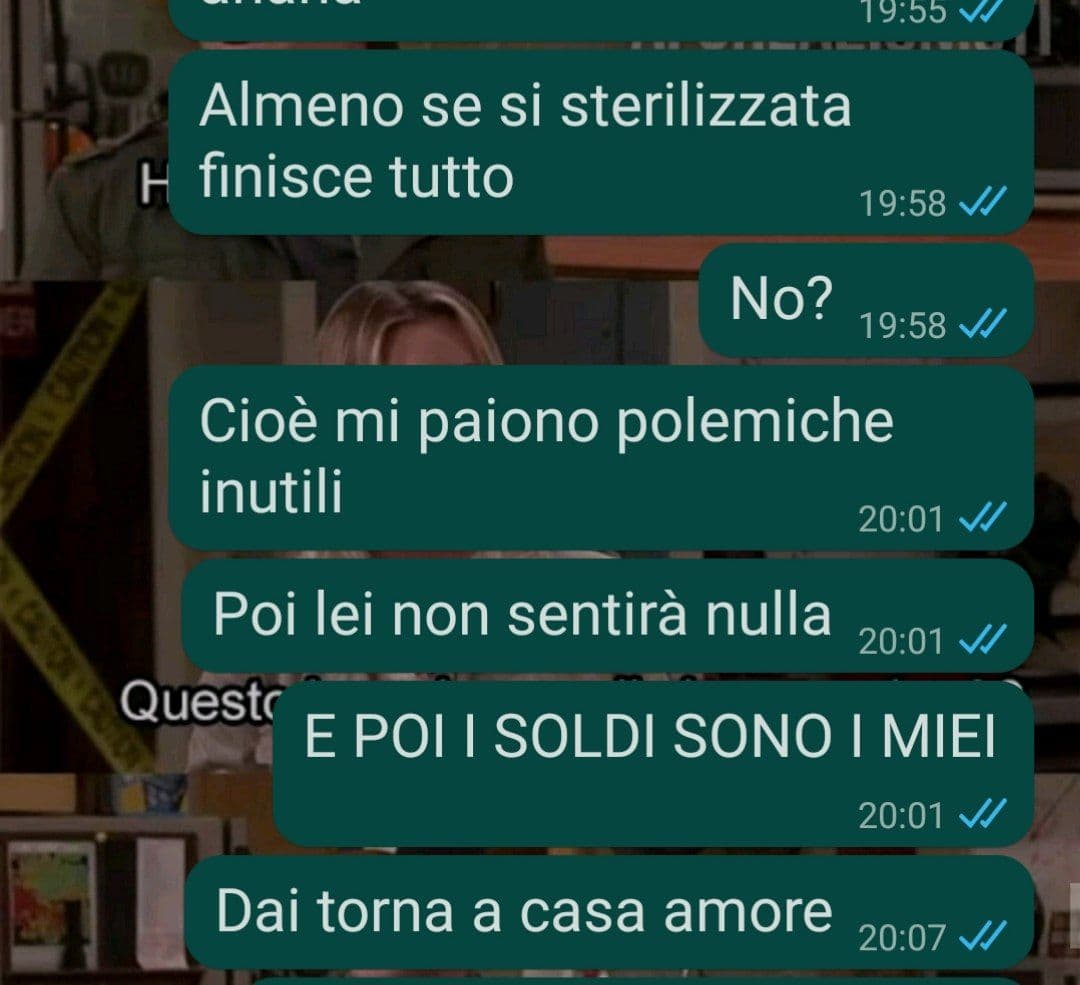The height and width of the screenshot is (985, 1080).
Task: Select the 'Cioè mi paiono polemiche inutili' message
Action: pyautogui.click(x=601, y=457)
